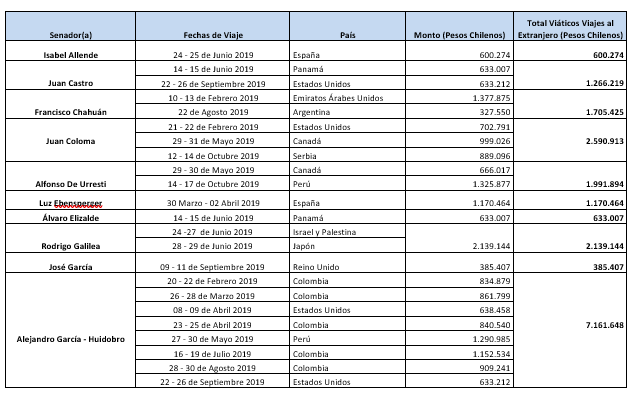Select the Alejandro García - Huidobro cell
Screen dimensions: 637x396
[71, 330]
